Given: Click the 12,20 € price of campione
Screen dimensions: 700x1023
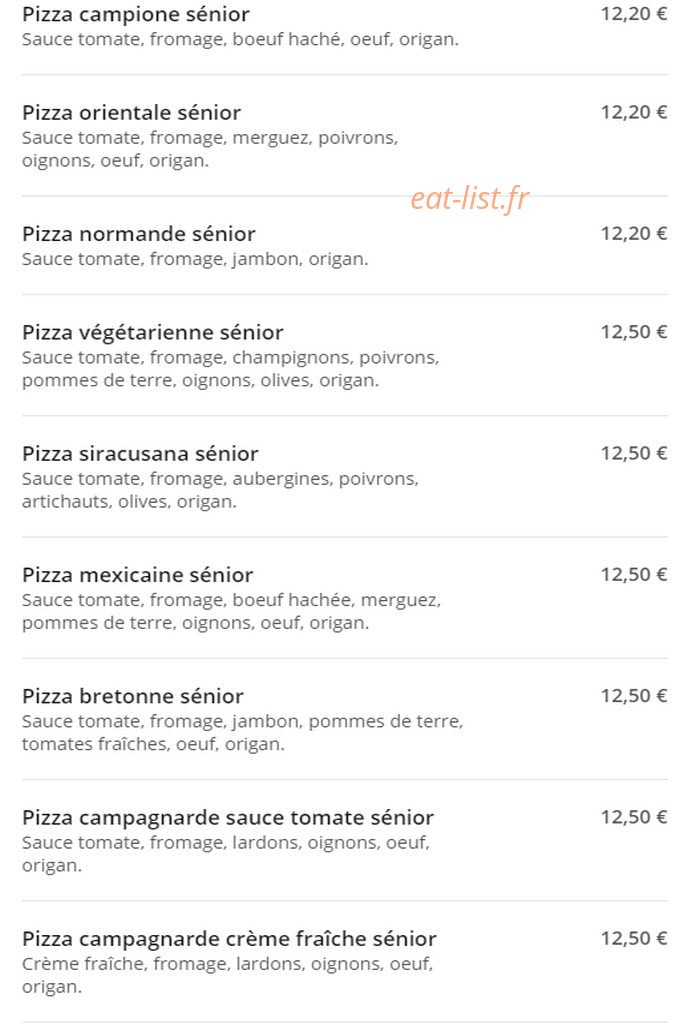Looking at the screenshot, I should pos(633,14).
